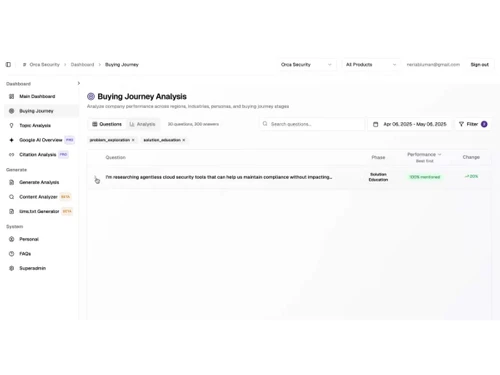
Task: Open Google AI Overview page
Action: click(x=41, y=140)
